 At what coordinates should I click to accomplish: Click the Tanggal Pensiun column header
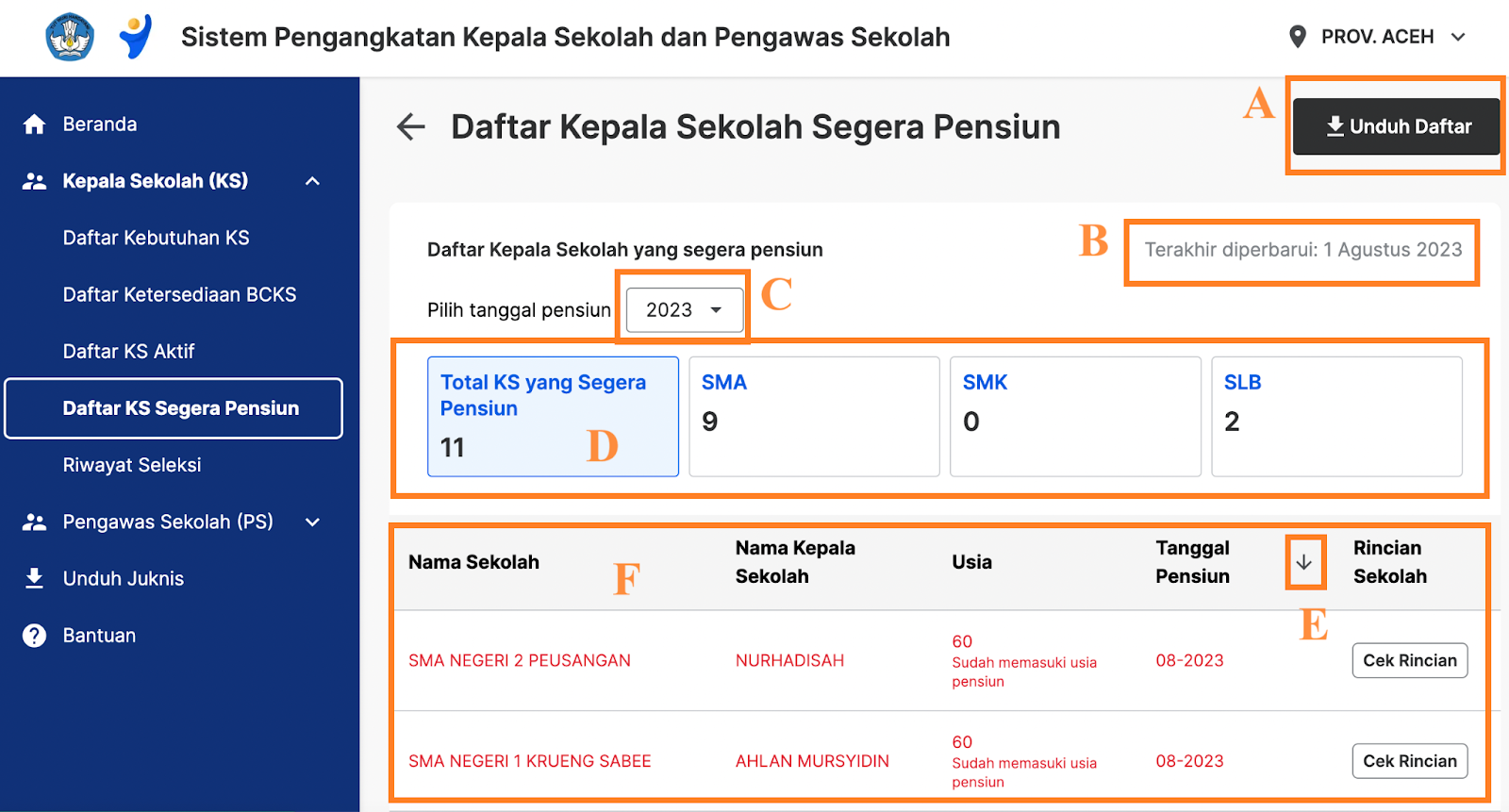click(x=1192, y=562)
